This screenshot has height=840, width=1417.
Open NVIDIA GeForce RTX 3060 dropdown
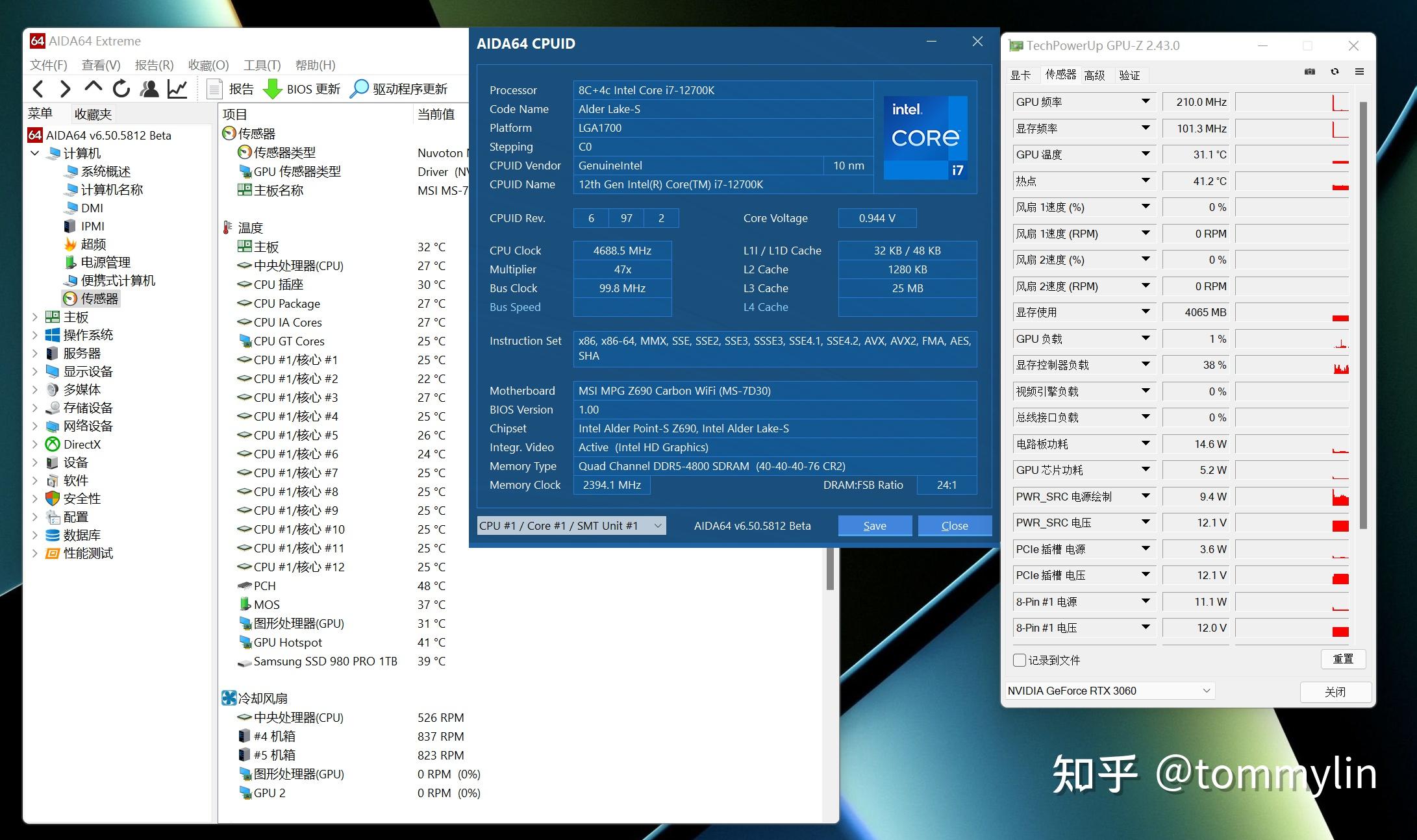(x=1110, y=691)
